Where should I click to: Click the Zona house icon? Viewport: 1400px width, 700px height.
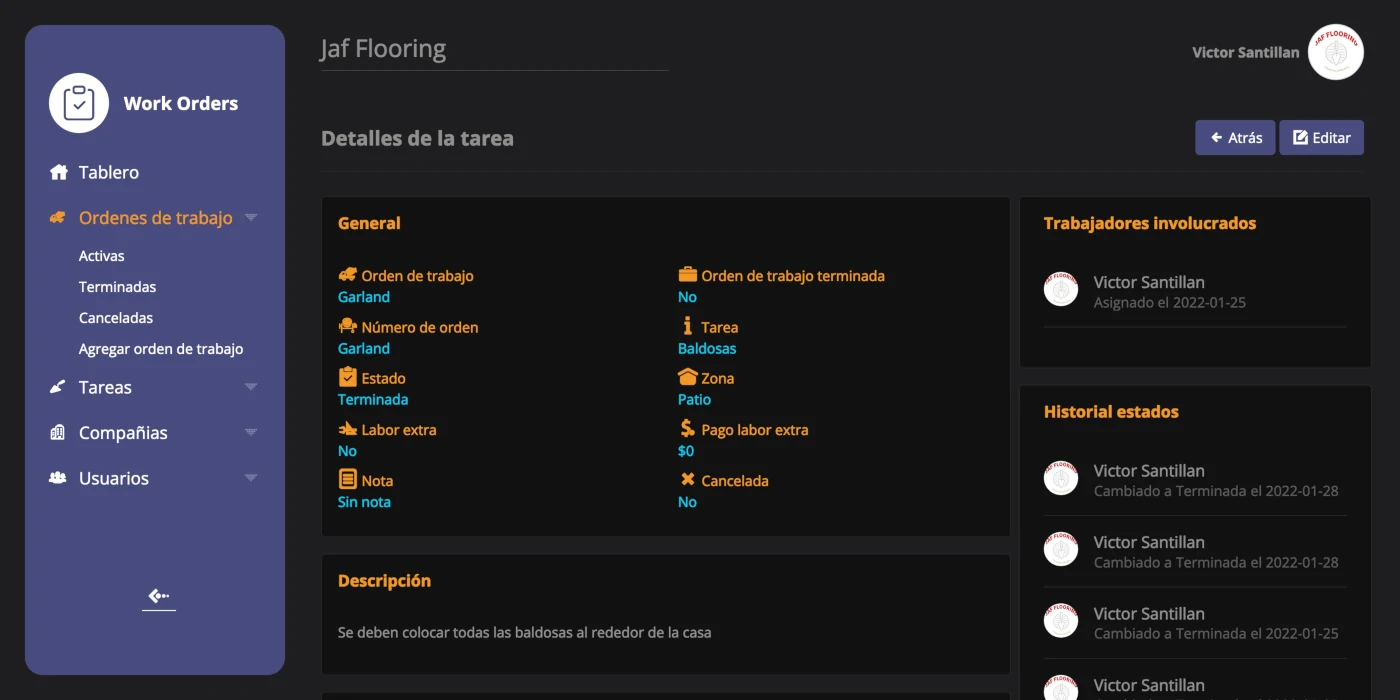pyautogui.click(x=685, y=377)
